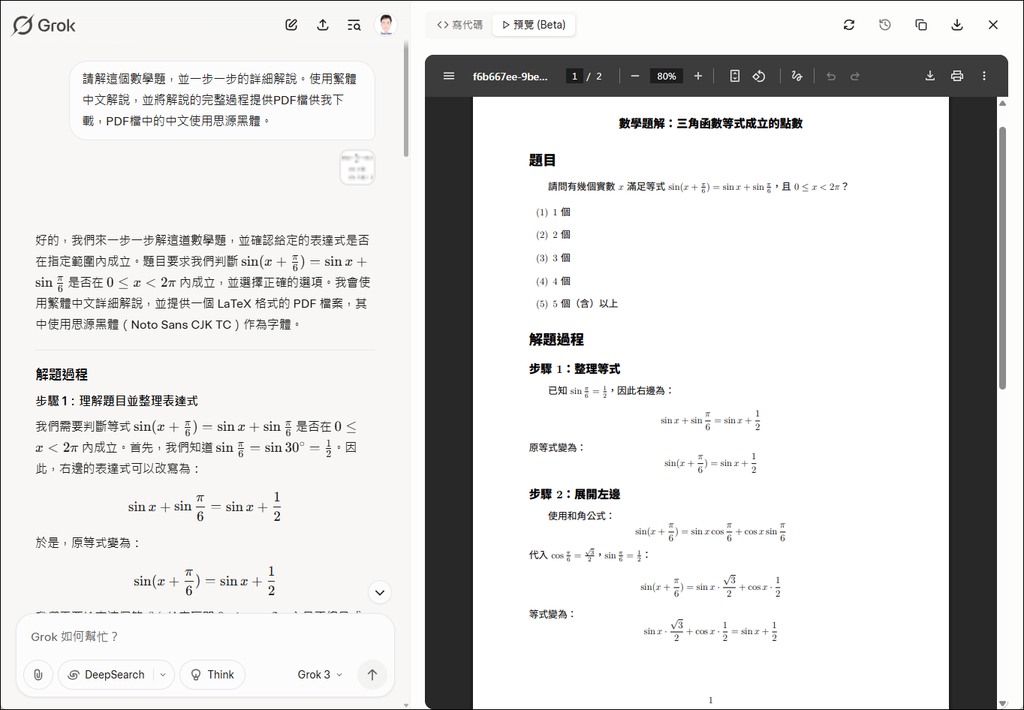Send the message with arrow button
Image resolution: width=1024 pixels, height=710 pixels.
point(372,675)
